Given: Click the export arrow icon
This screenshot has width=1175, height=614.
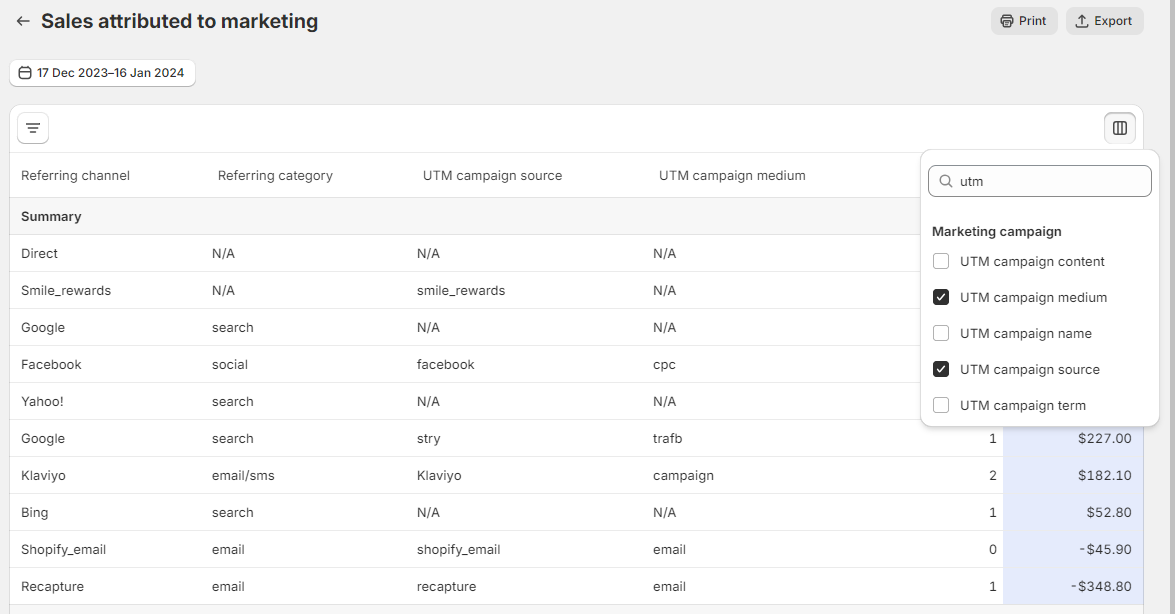Looking at the screenshot, I should click(x=1082, y=21).
